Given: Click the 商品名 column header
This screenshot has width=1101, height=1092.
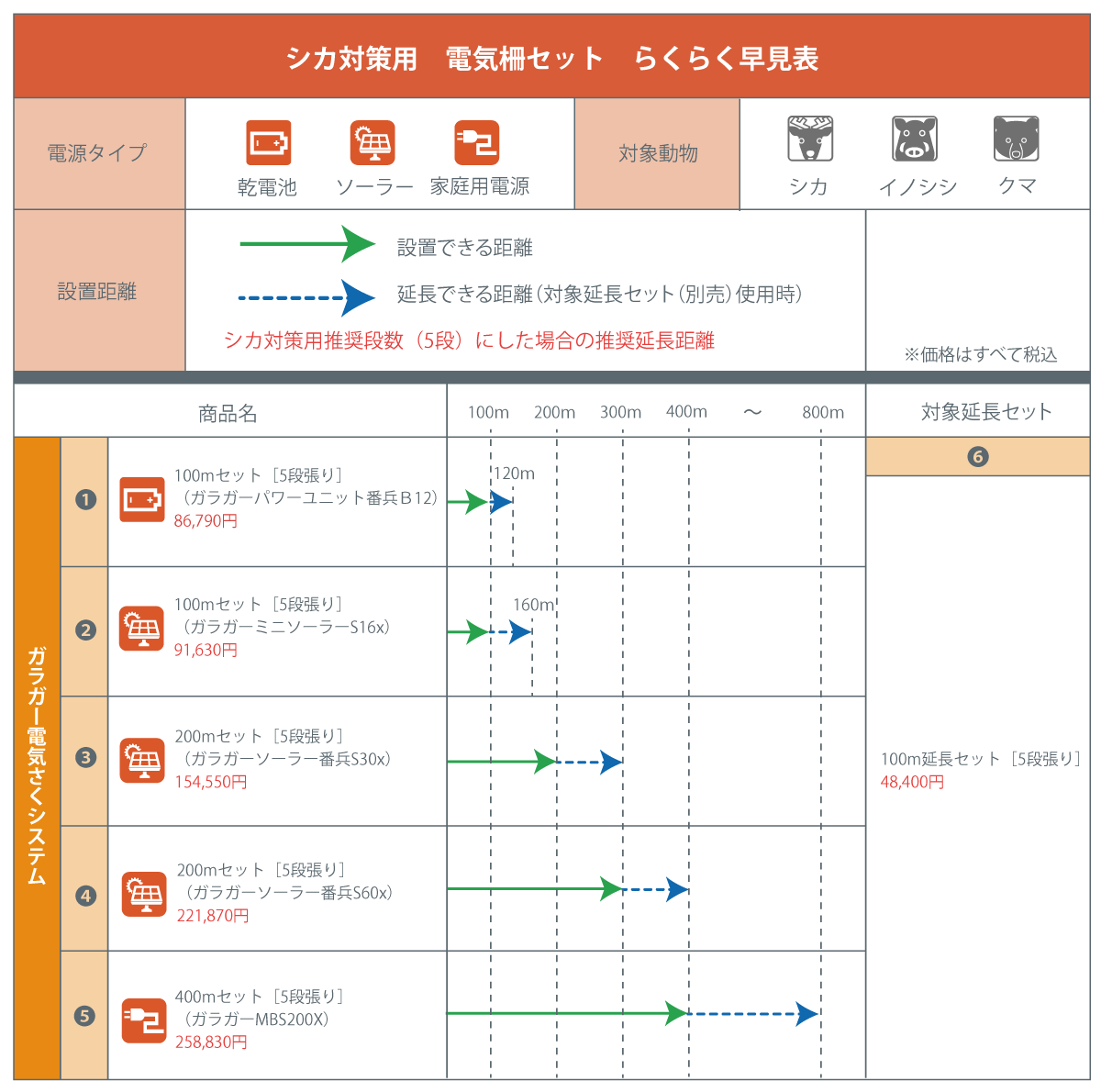Looking at the screenshot, I should click(228, 414).
